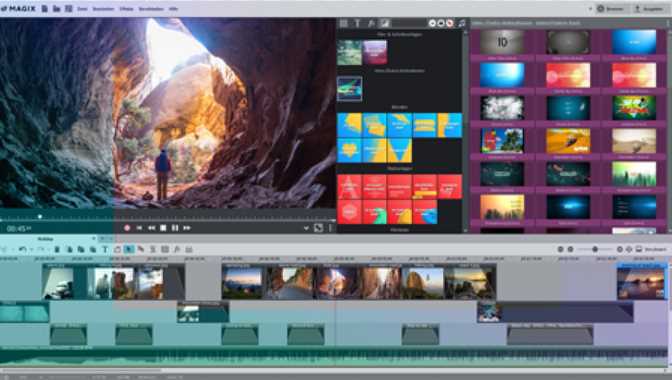
Task: Click the razor cut icon beside the mouse tool
Action: 141,249
